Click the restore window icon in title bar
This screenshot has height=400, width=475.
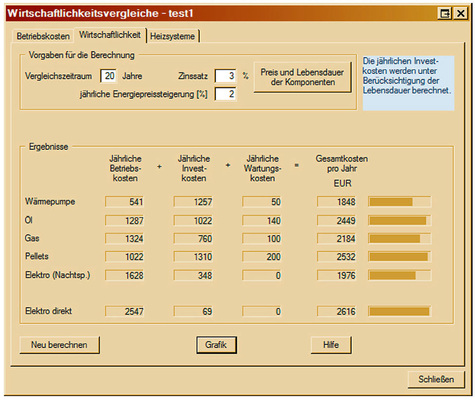445,13
